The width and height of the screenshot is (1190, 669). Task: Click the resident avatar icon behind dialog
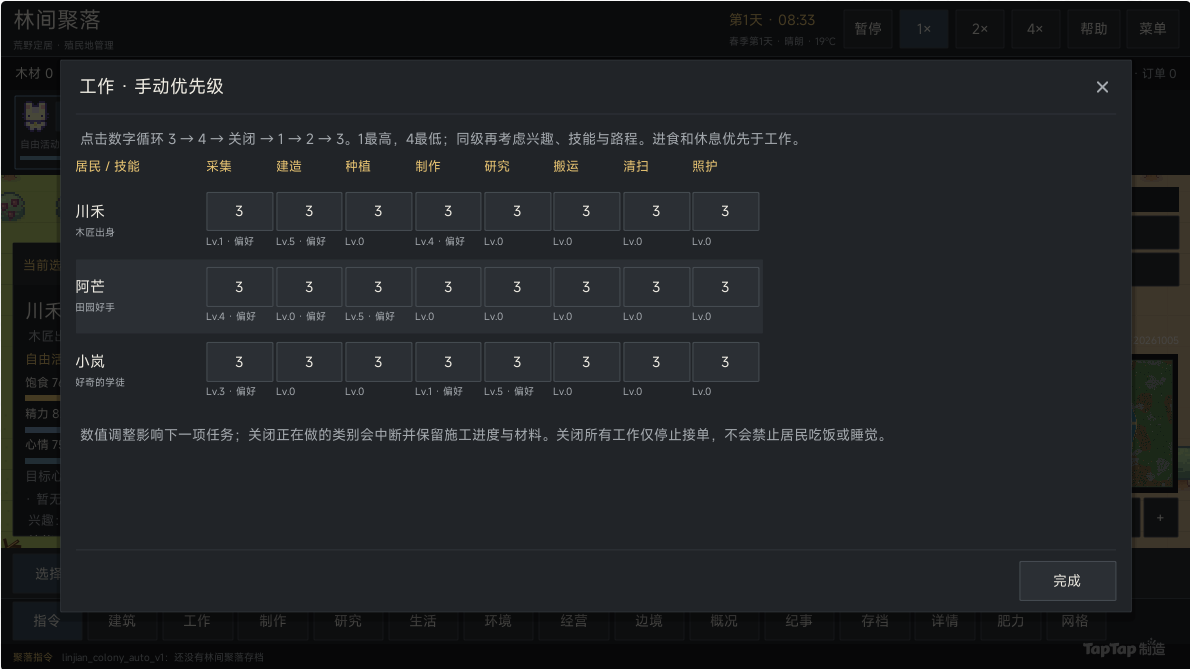pyautogui.click(x=35, y=116)
